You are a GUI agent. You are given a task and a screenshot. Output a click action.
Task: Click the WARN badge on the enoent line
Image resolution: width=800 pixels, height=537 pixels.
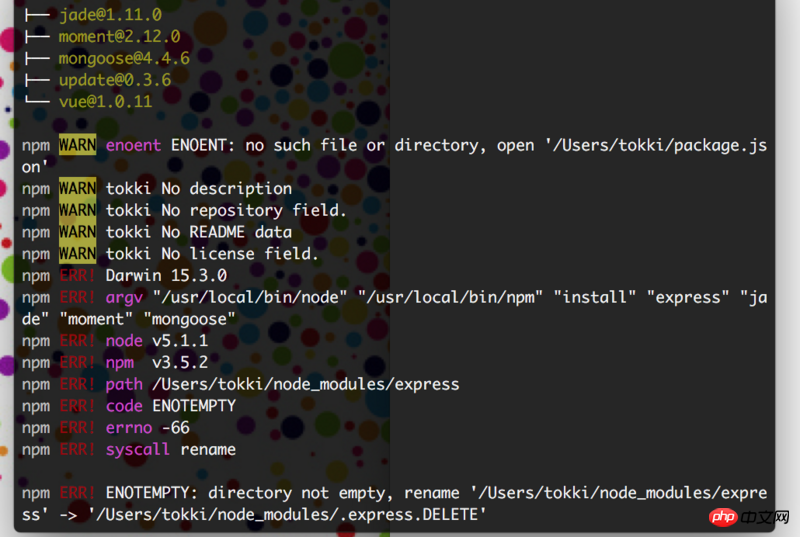[x=77, y=145]
